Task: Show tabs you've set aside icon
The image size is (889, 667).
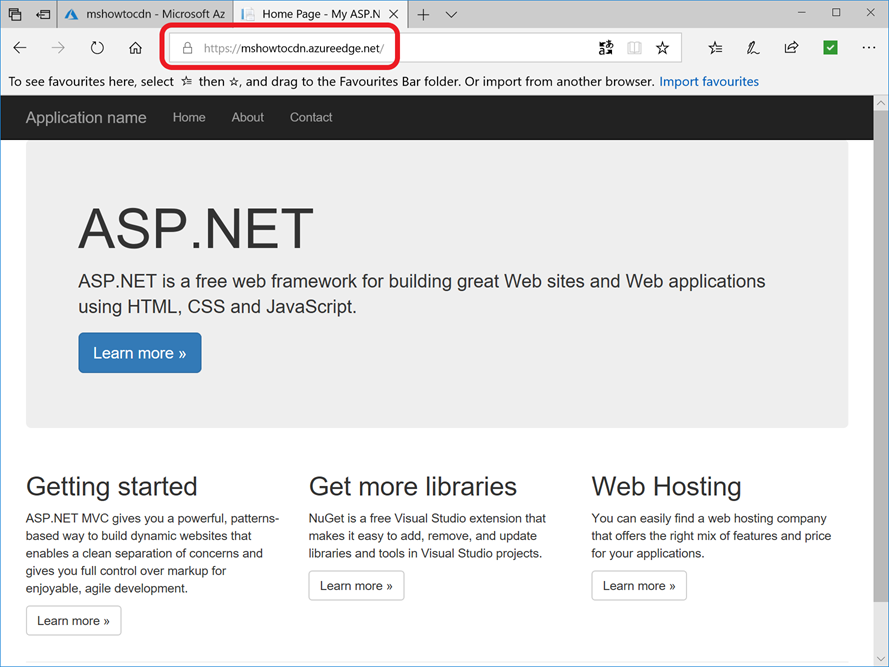Action: point(15,14)
